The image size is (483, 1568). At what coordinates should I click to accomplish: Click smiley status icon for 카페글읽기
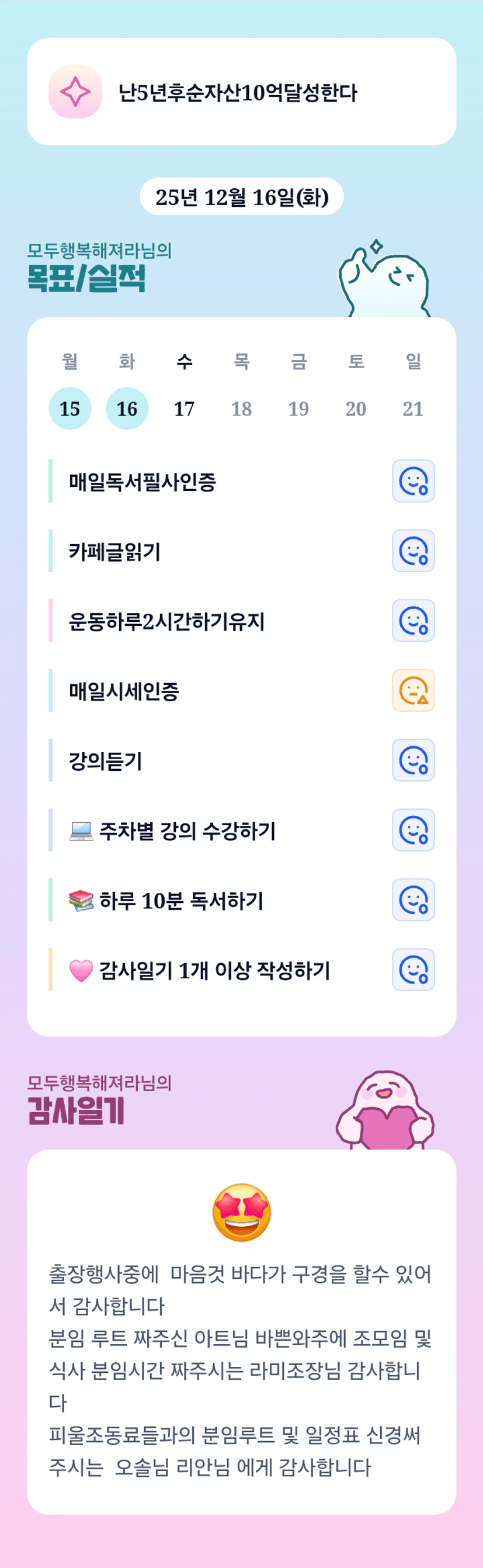click(x=413, y=551)
